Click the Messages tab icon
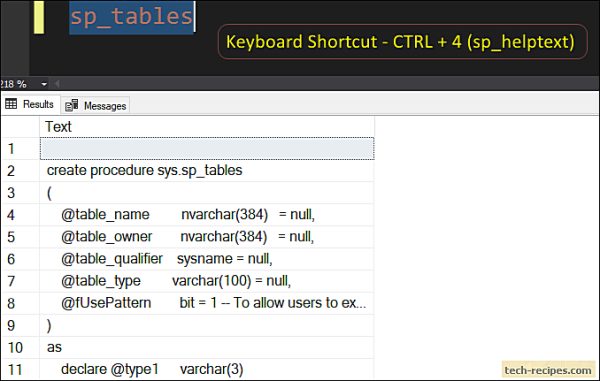 pos(71,105)
